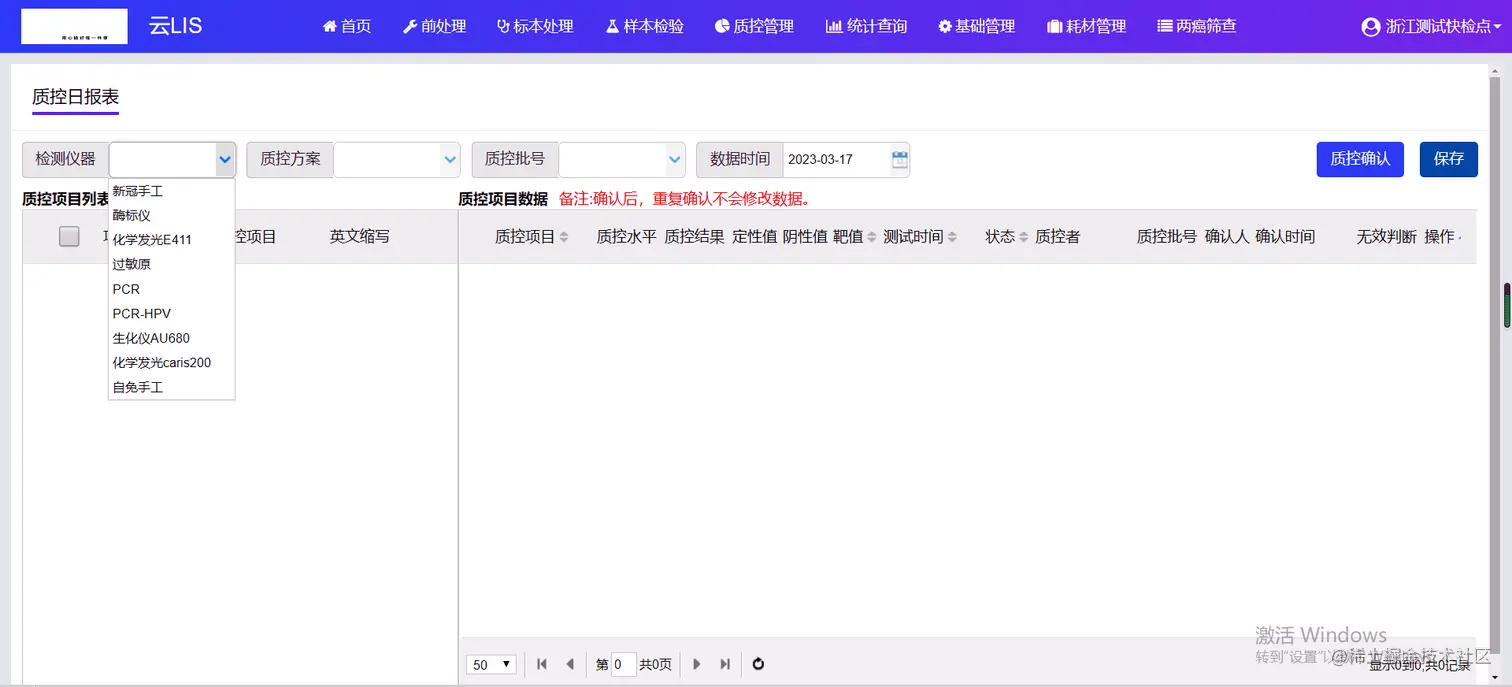Click the 统计查询 bar chart icon

click(836, 26)
